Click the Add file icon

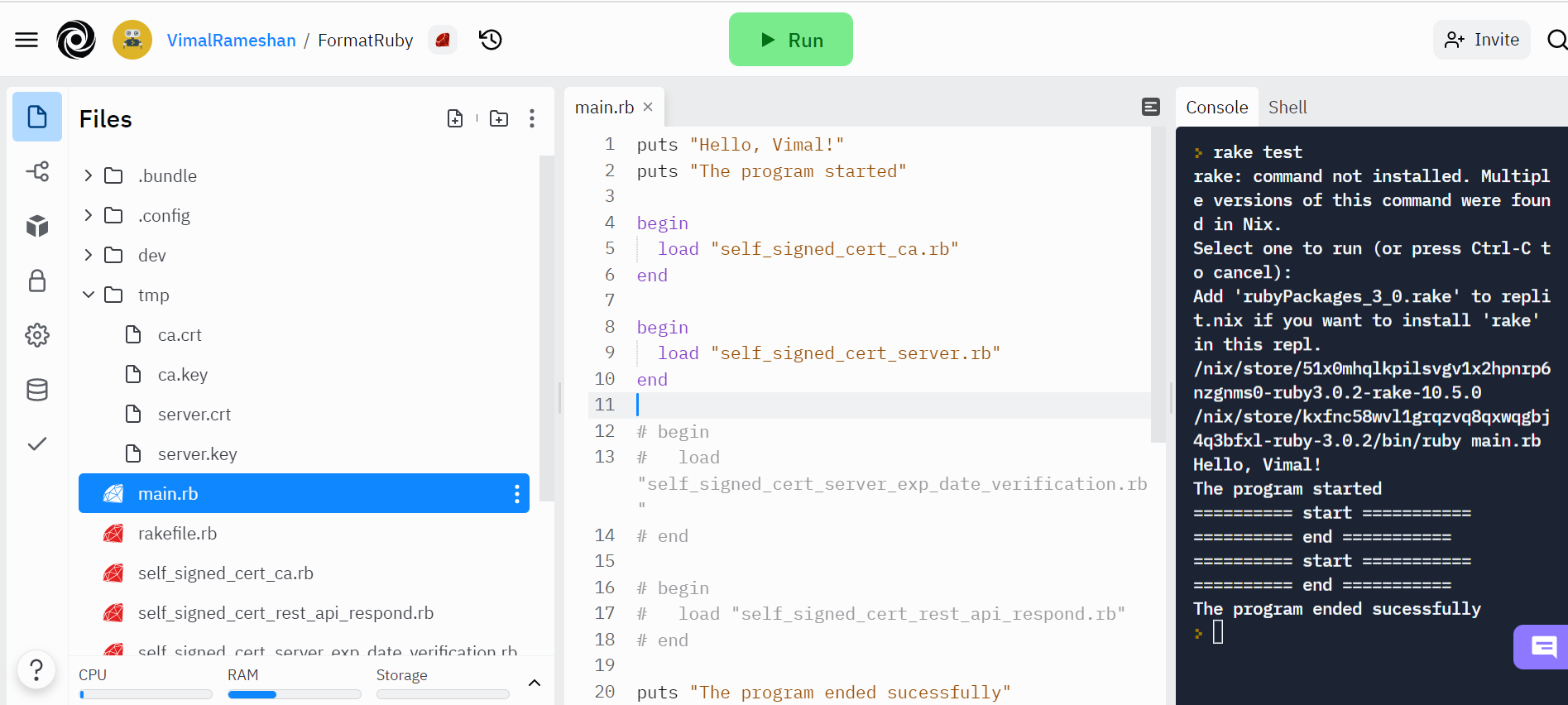click(x=455, y=118)
